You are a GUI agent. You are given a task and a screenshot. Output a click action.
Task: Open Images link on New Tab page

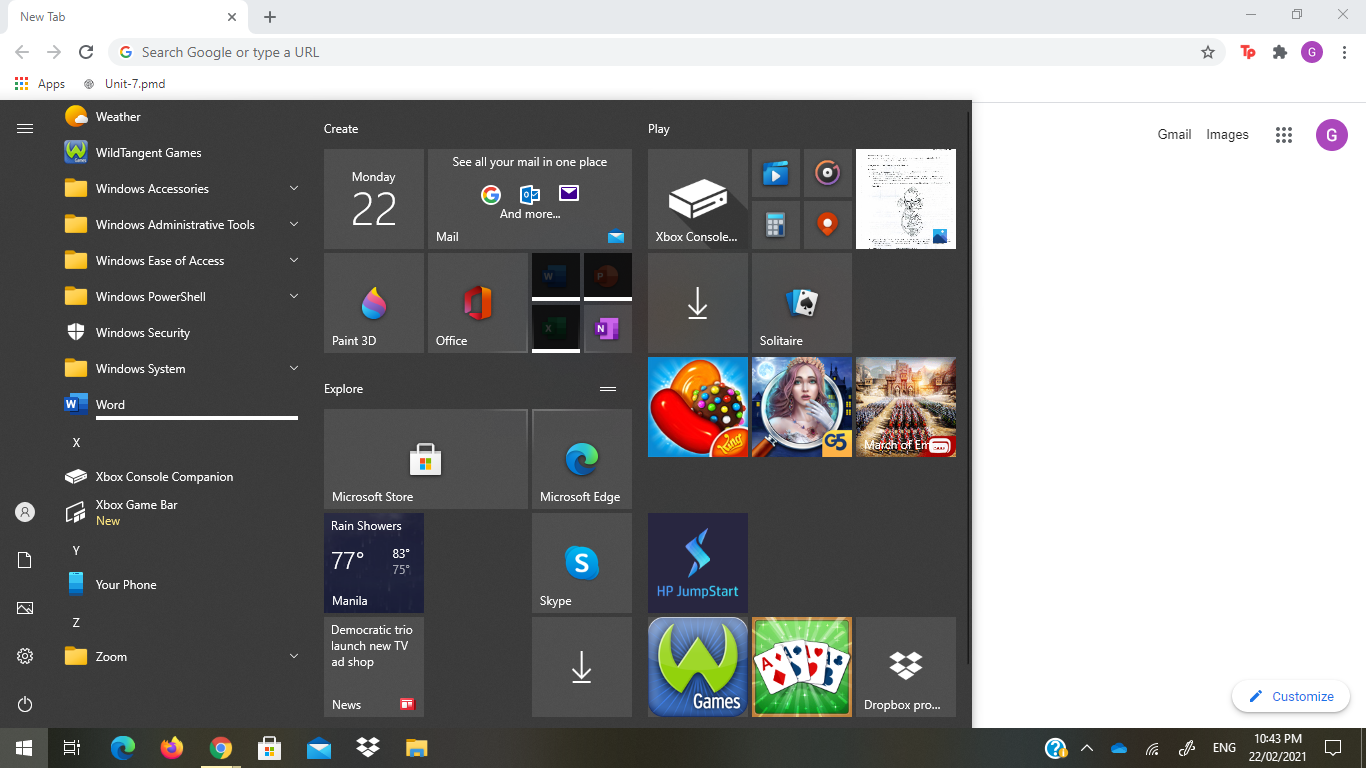(x=1228, y=135)
